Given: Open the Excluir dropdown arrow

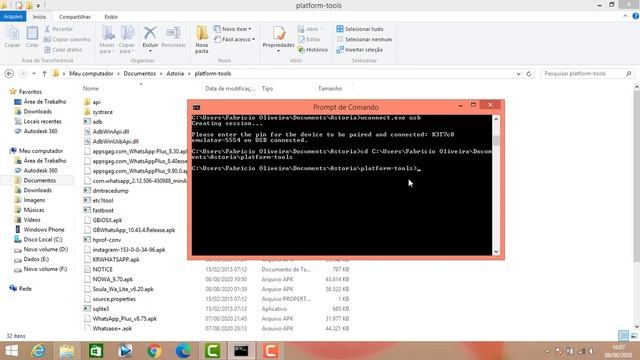Looking at the screenshot, I should click(x=150, y=51).
